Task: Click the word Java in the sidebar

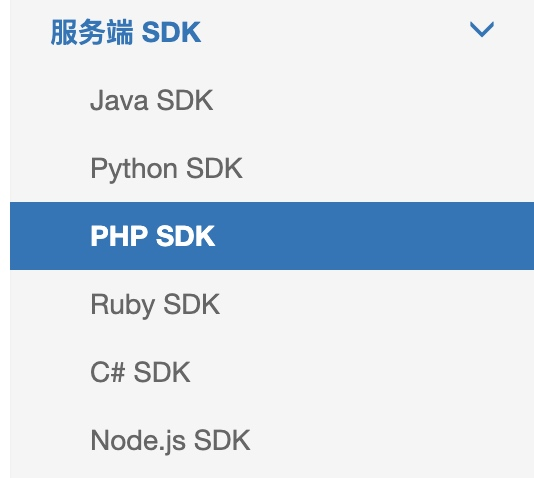Action: [119, 100]
